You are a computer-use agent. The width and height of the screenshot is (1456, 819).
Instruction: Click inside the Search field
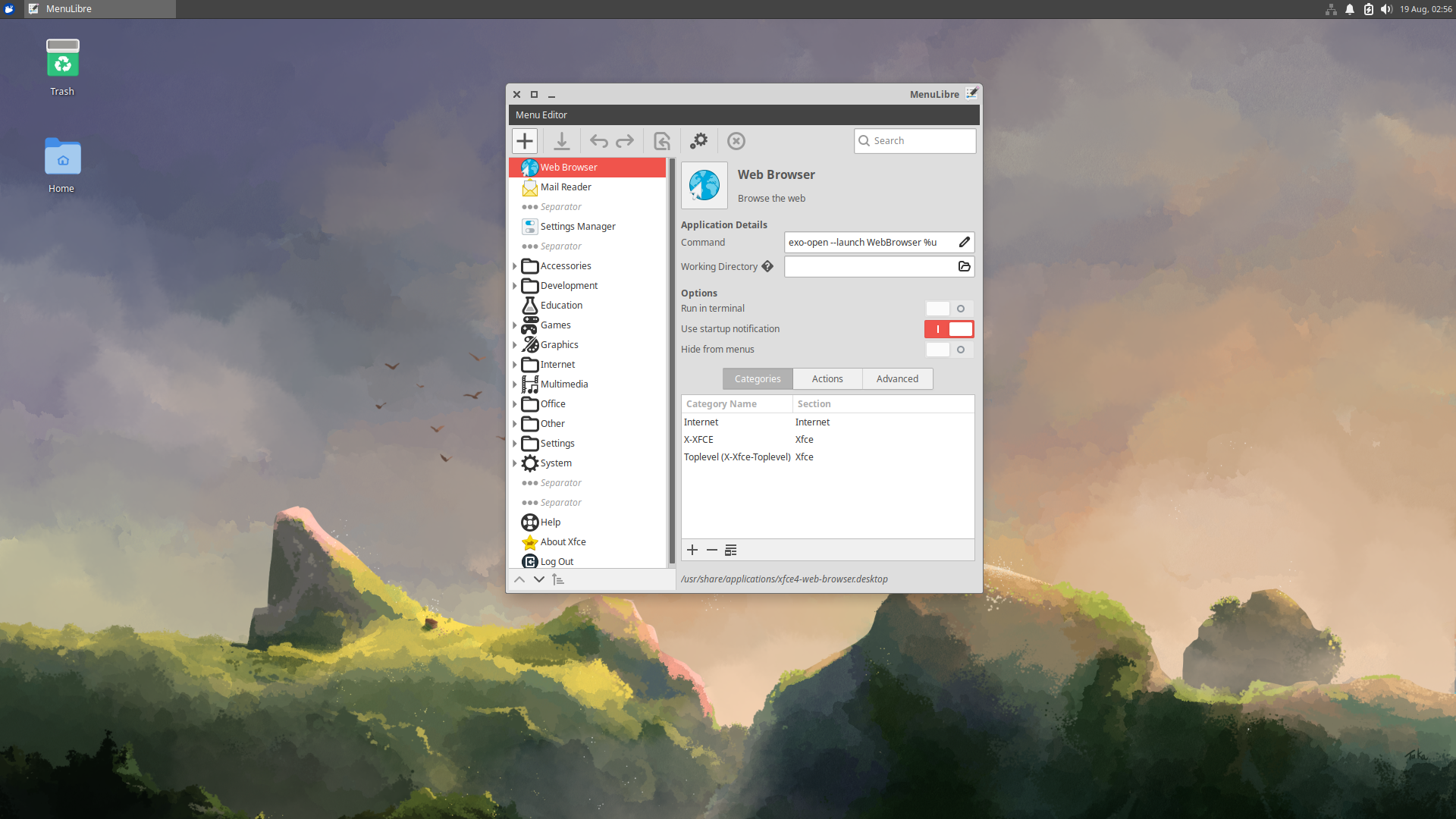pyautogui.click(x=914, y=140)
